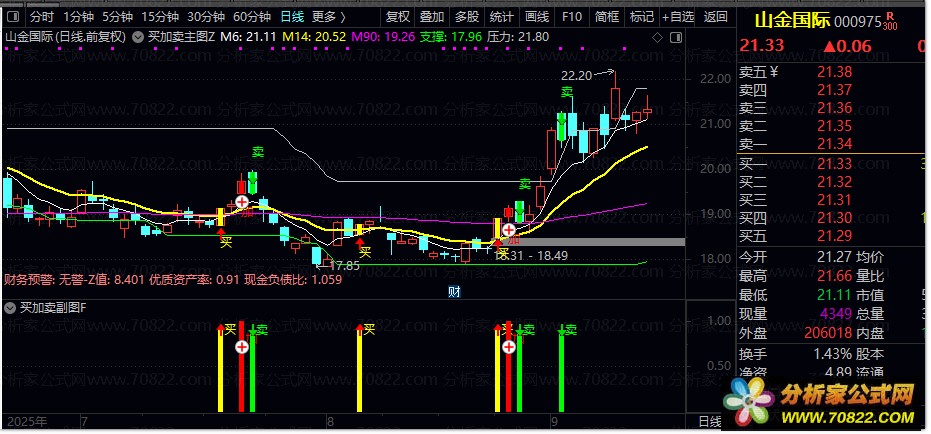Image resolution: width=931 pixels, height=434 pixels.
Task: Click the yellow 买 signal in mid-July
Action: (x=226, y=241)
